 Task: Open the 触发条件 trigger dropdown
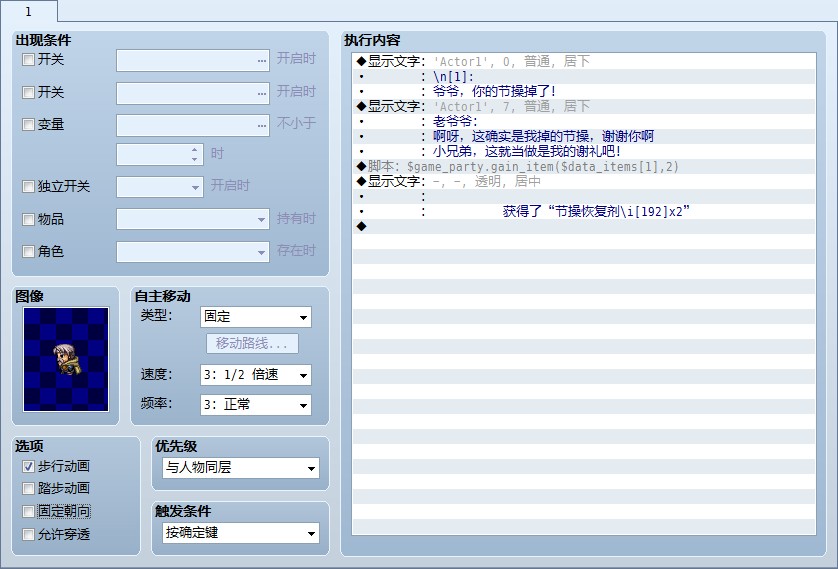click(241, 533)
